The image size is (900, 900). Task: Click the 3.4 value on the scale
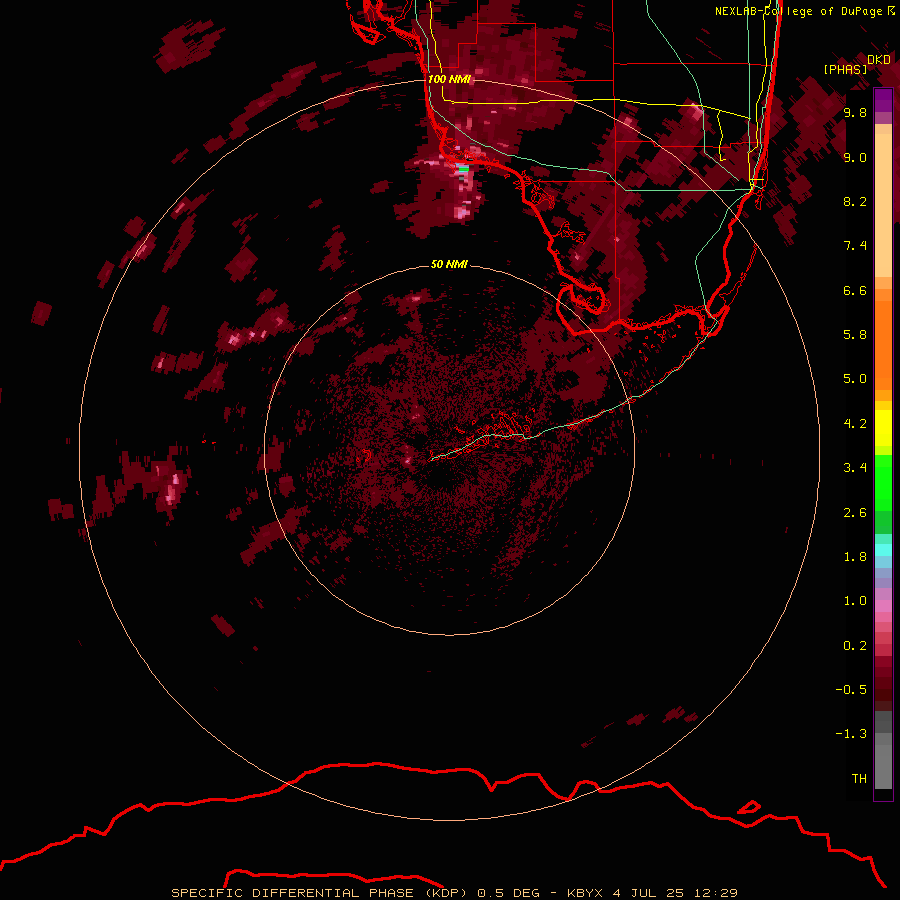tap(855, 468)
